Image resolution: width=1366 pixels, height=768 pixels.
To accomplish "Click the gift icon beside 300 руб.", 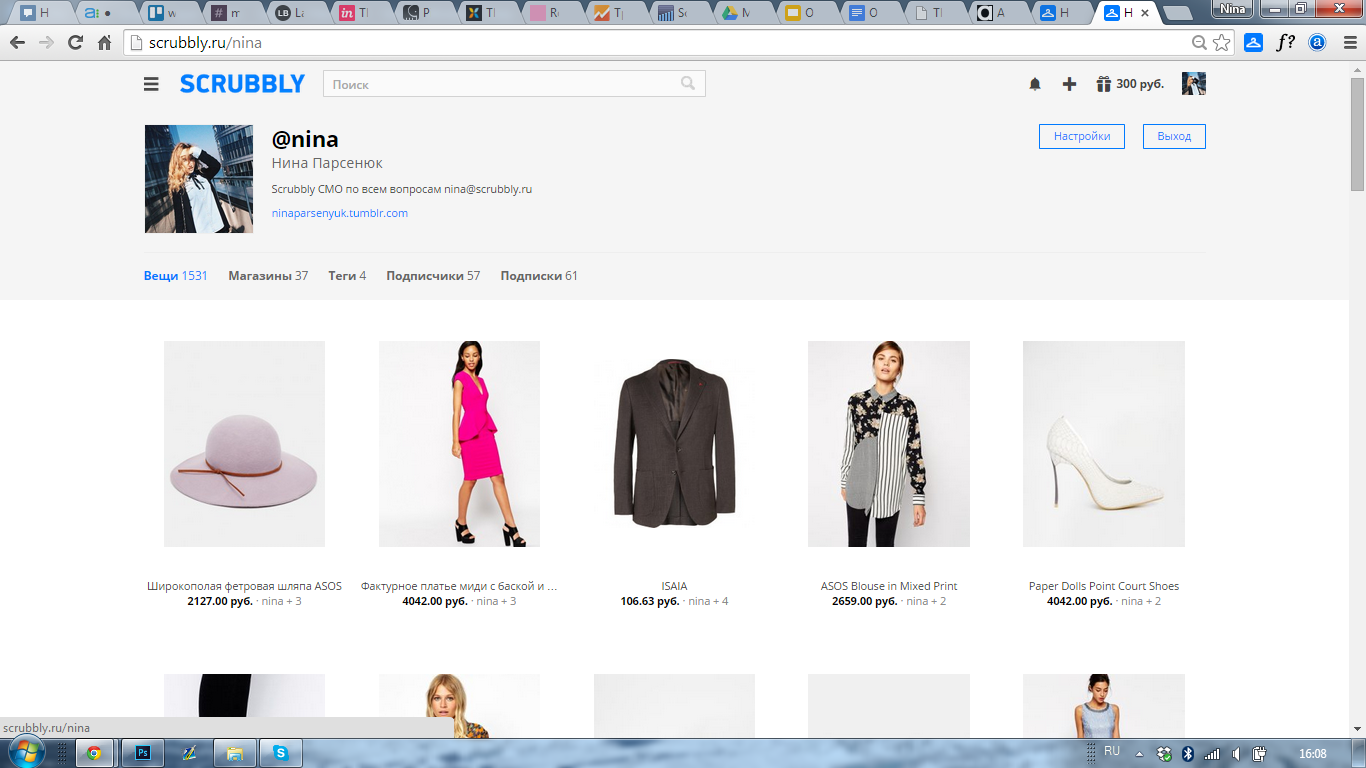I will (1104, 84).
